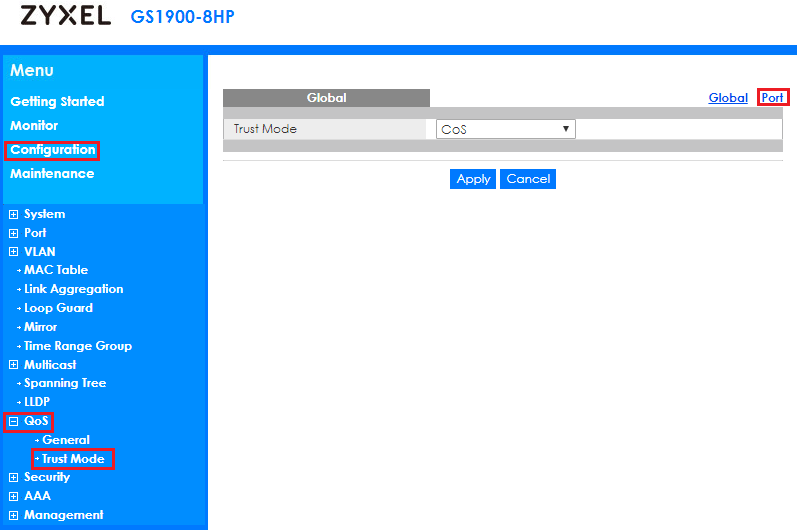
Task: Expand the Port plus icon in sidebar
Action: 14,233
